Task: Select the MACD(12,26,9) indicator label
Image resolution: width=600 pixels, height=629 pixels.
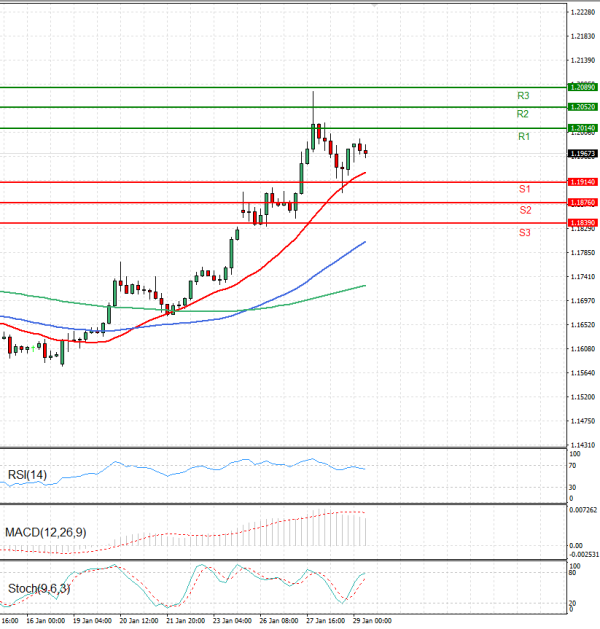Action: click(x=44, y=532)
